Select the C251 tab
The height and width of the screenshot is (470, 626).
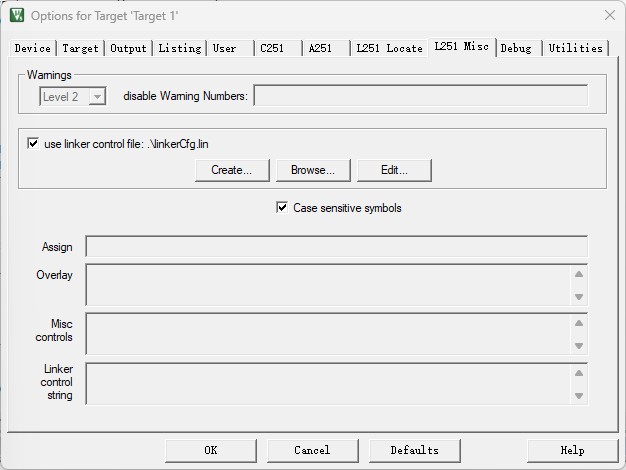[x=278, y=48]
